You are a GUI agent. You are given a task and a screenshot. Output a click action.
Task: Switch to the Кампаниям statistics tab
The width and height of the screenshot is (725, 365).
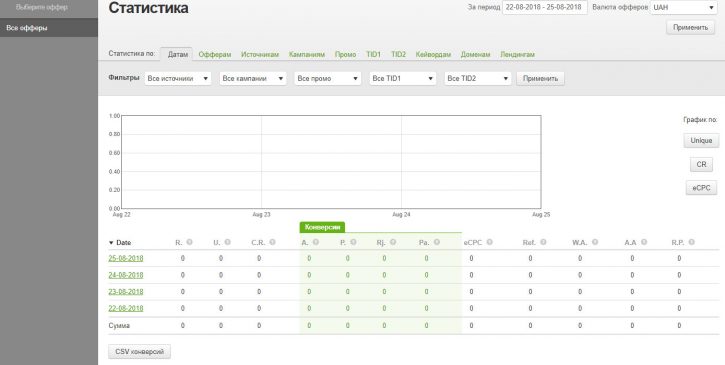click(307, 54)
